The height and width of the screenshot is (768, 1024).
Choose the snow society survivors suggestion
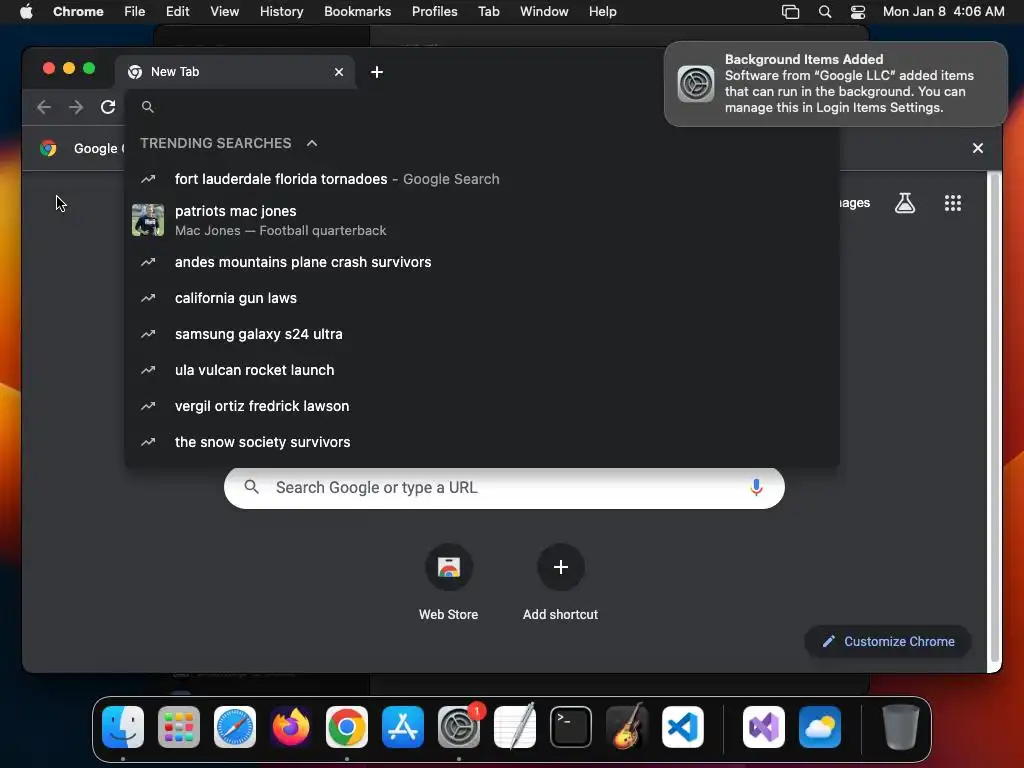point(482,442)
